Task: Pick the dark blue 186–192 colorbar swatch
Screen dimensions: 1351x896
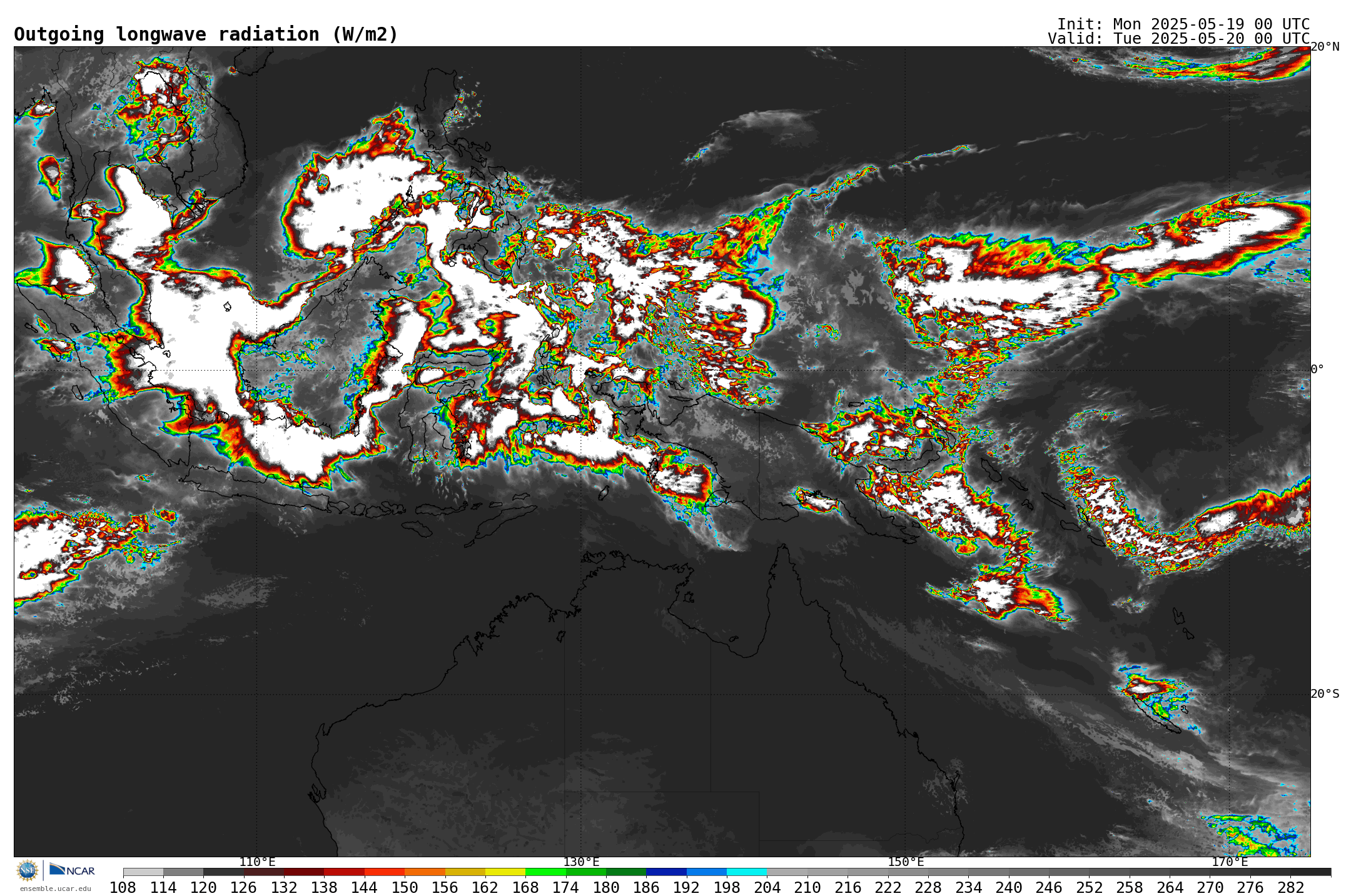Action: (x=666, y=872)
